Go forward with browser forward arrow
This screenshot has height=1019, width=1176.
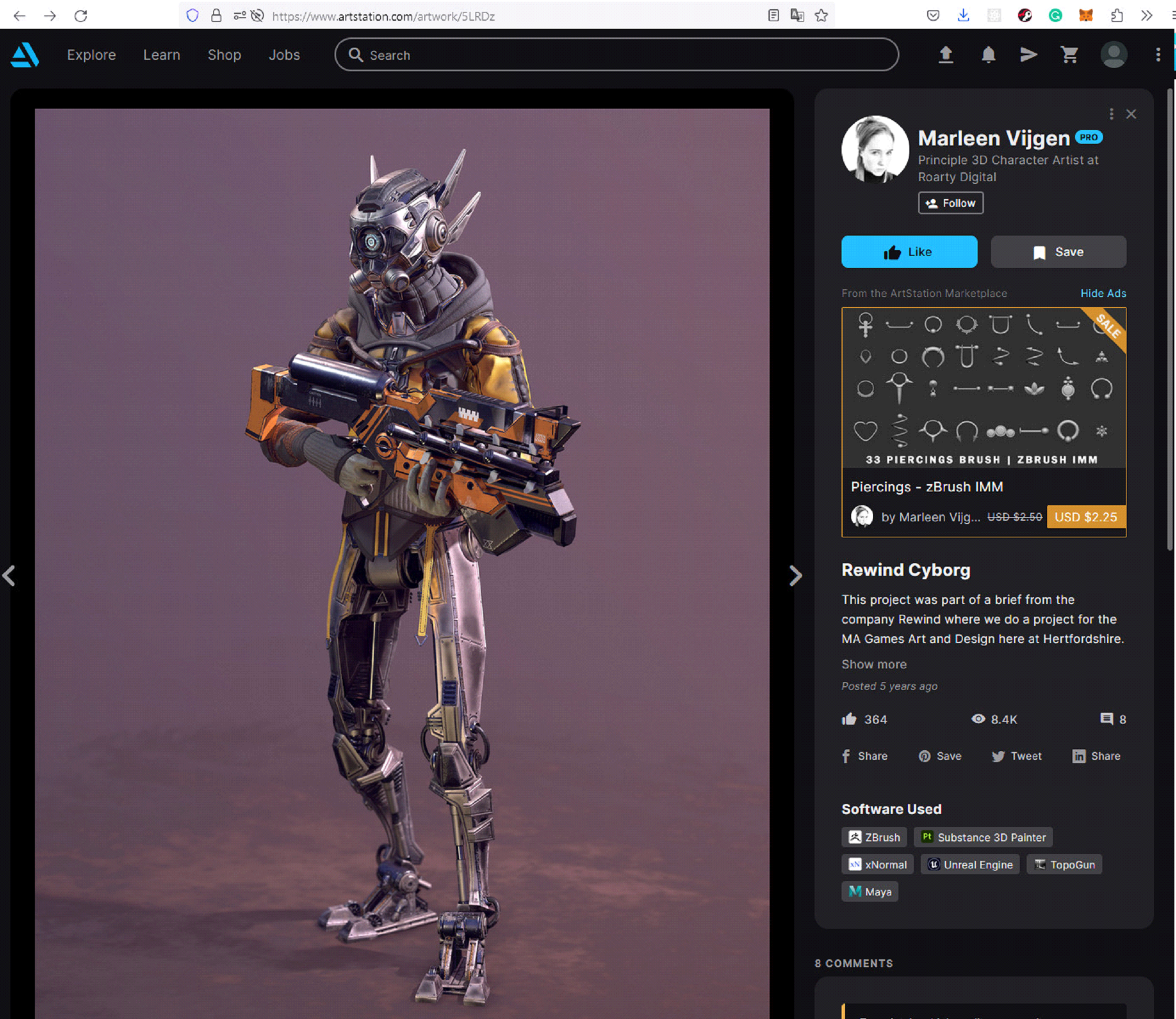50,16
